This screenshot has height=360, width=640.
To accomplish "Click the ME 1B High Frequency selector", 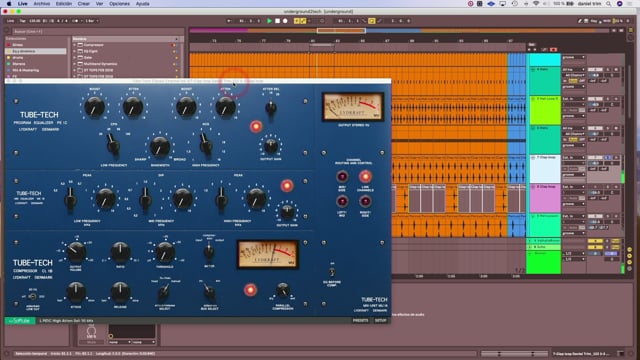I will (221, 199).
